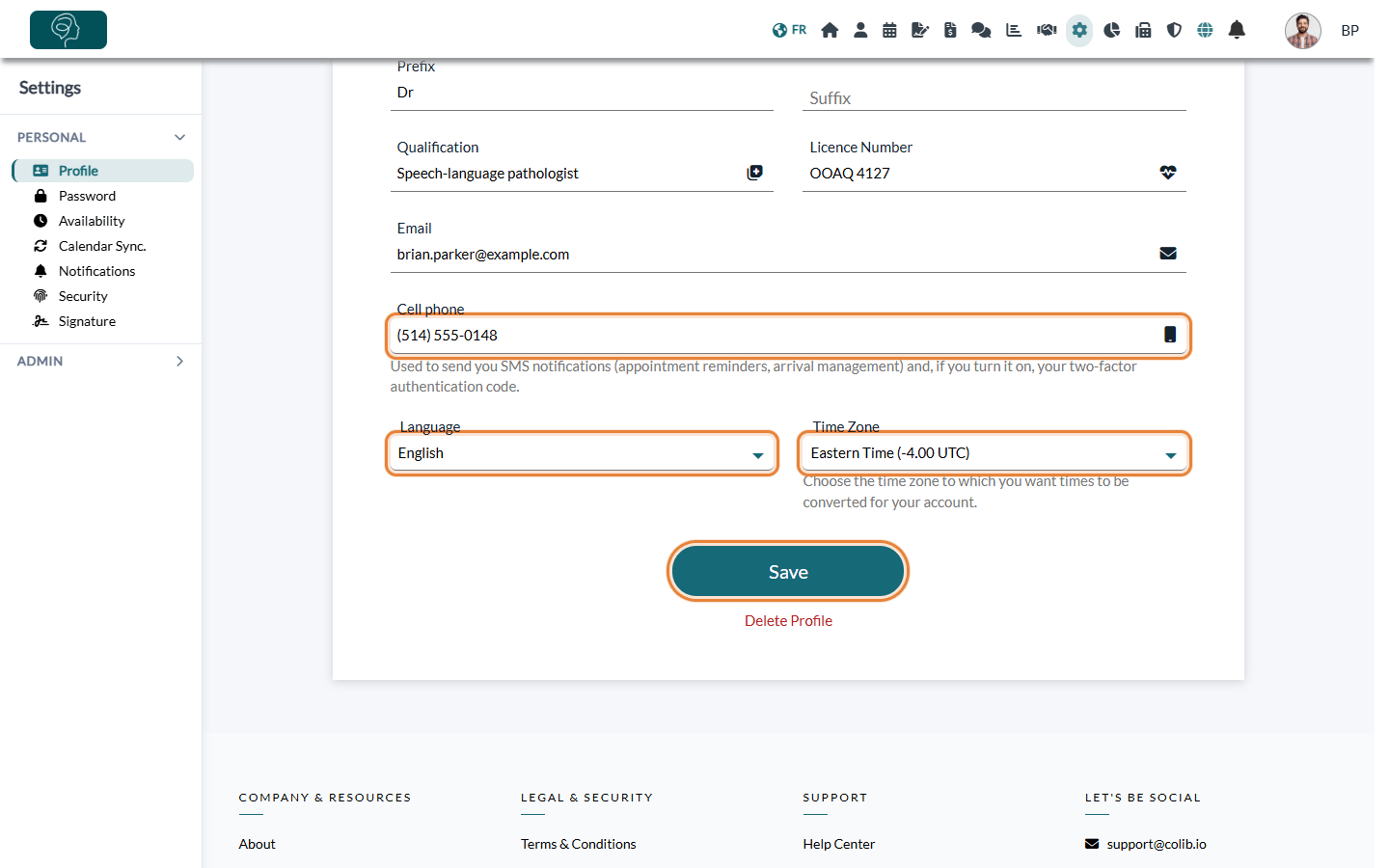Open the notifications bell in top bar
Image resolution: width=1389 pixels, height=868 pixels.
pyautogui.click(x=1237, y=30)
